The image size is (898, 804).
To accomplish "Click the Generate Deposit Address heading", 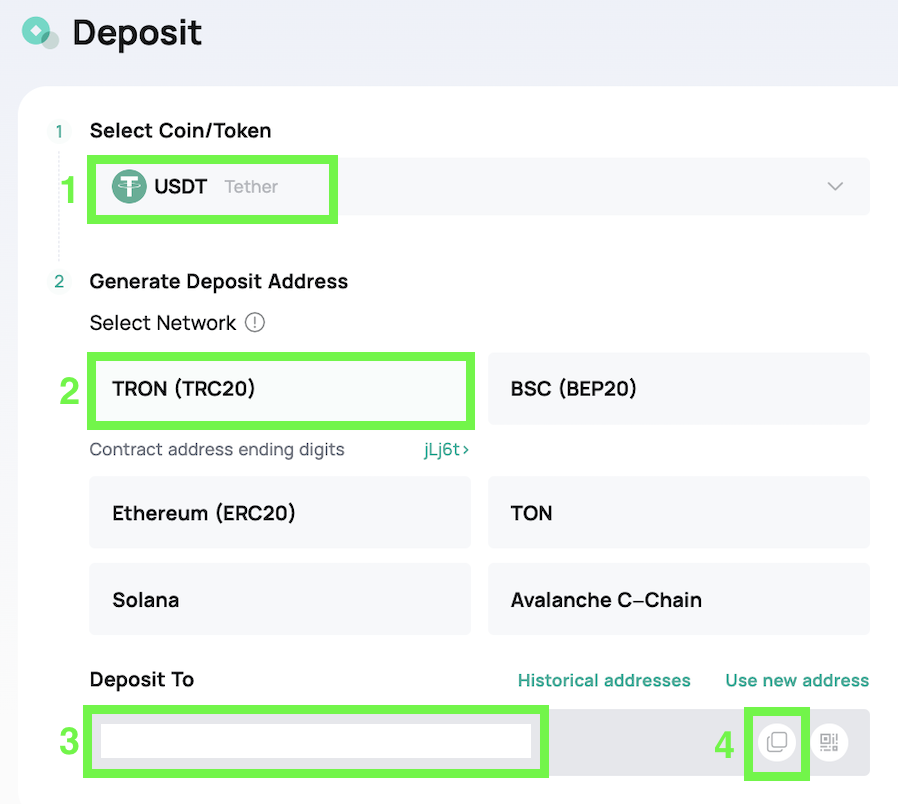I will pos(219,282).
